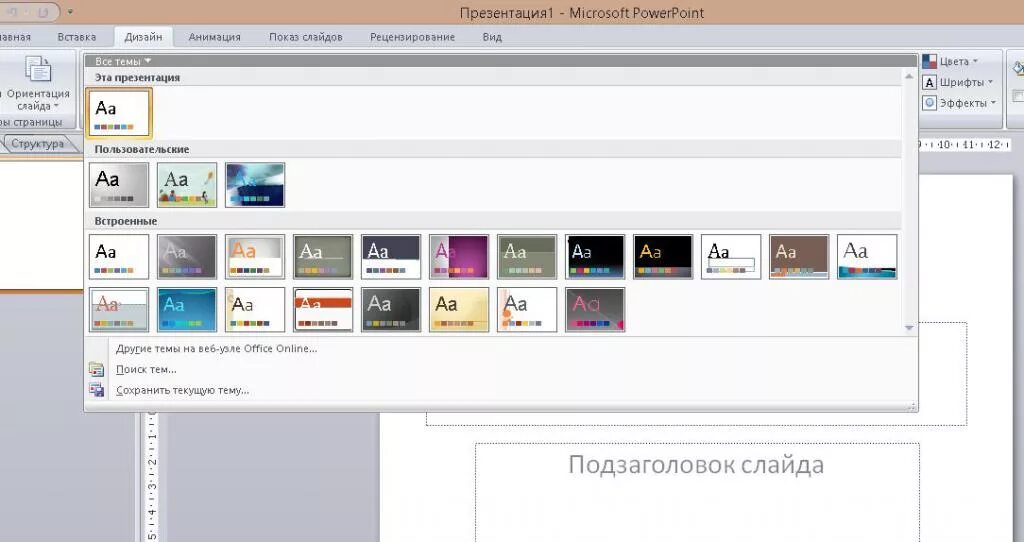The height and width of the screenshot is (542, 1024).
Task: Choose the dark navy built-in theme with white bottom
Action: [x=391, y=257]
